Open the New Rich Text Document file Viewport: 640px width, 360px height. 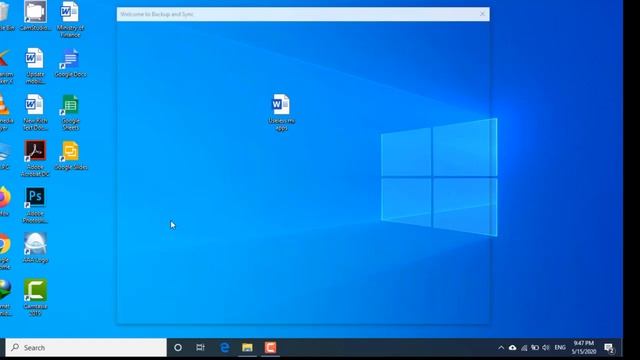[x=35, y=112]
